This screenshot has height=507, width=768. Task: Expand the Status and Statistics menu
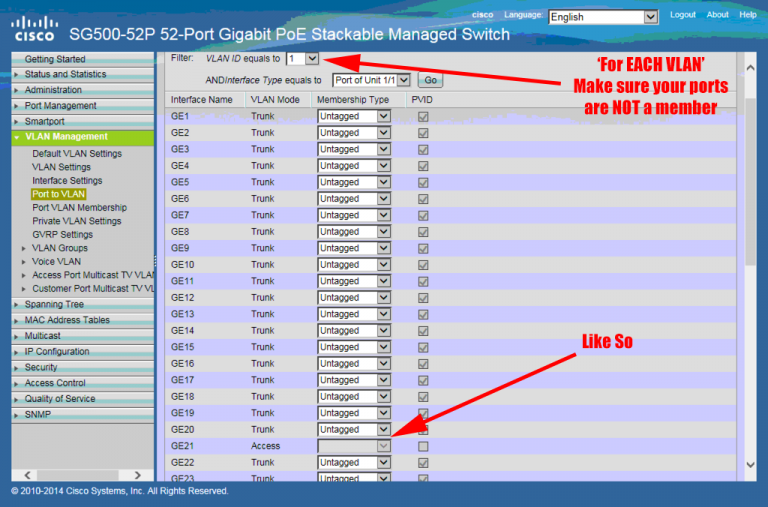click(x=82, y=74)
